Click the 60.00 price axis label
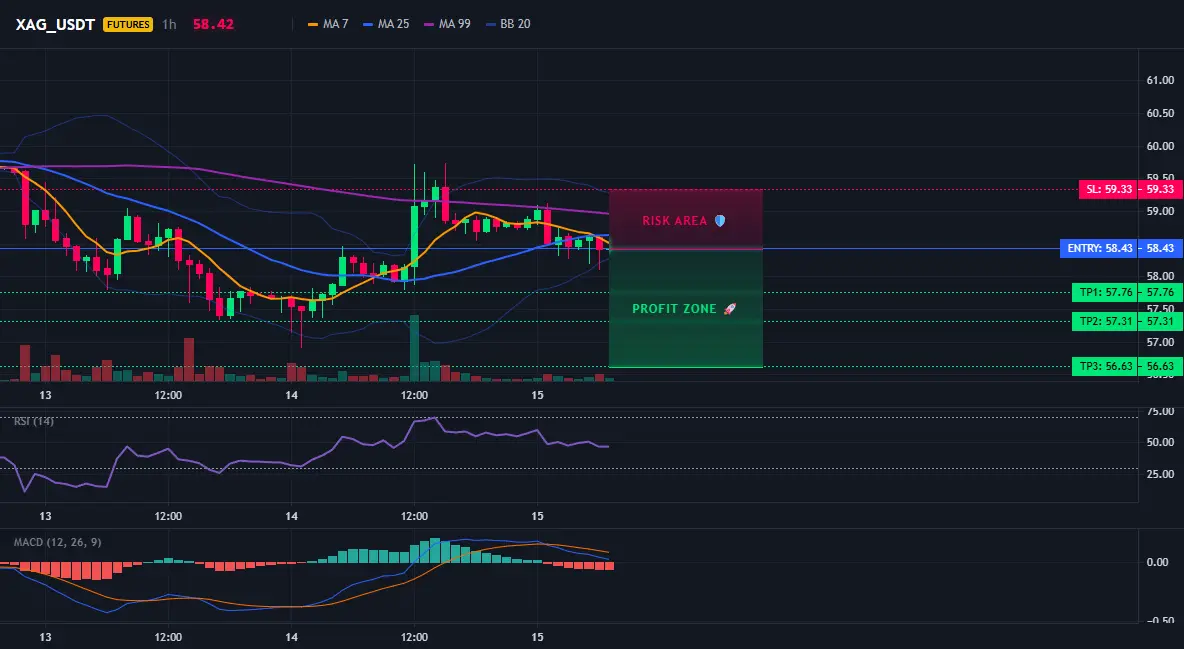The height and width of the screenshot is (649, 1184). (x=1160, y=146)
